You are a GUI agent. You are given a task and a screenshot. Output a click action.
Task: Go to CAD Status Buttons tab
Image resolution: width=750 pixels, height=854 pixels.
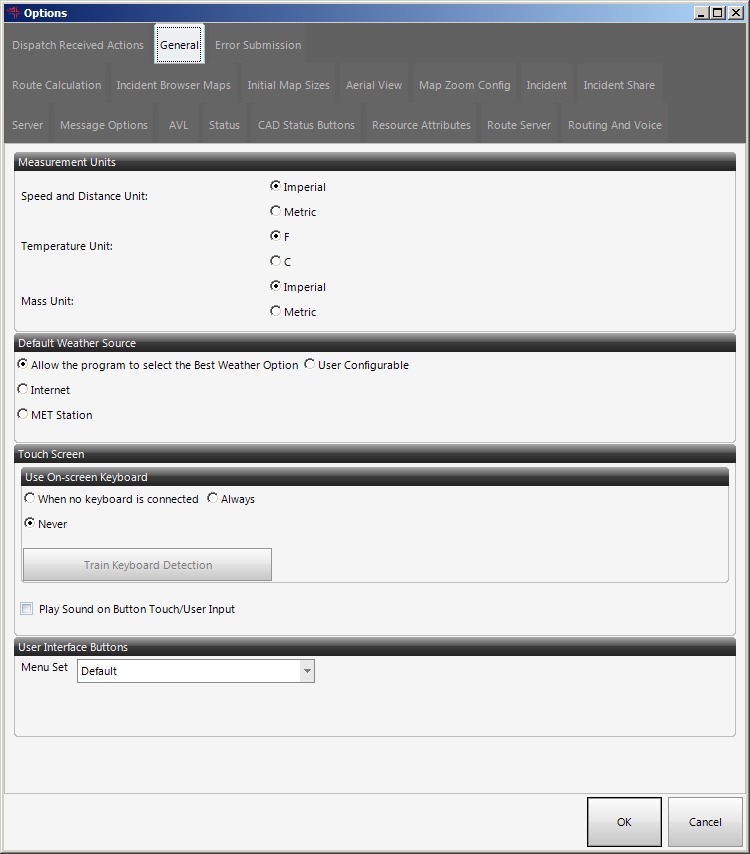pyautogui.click(x=306, y=125)
